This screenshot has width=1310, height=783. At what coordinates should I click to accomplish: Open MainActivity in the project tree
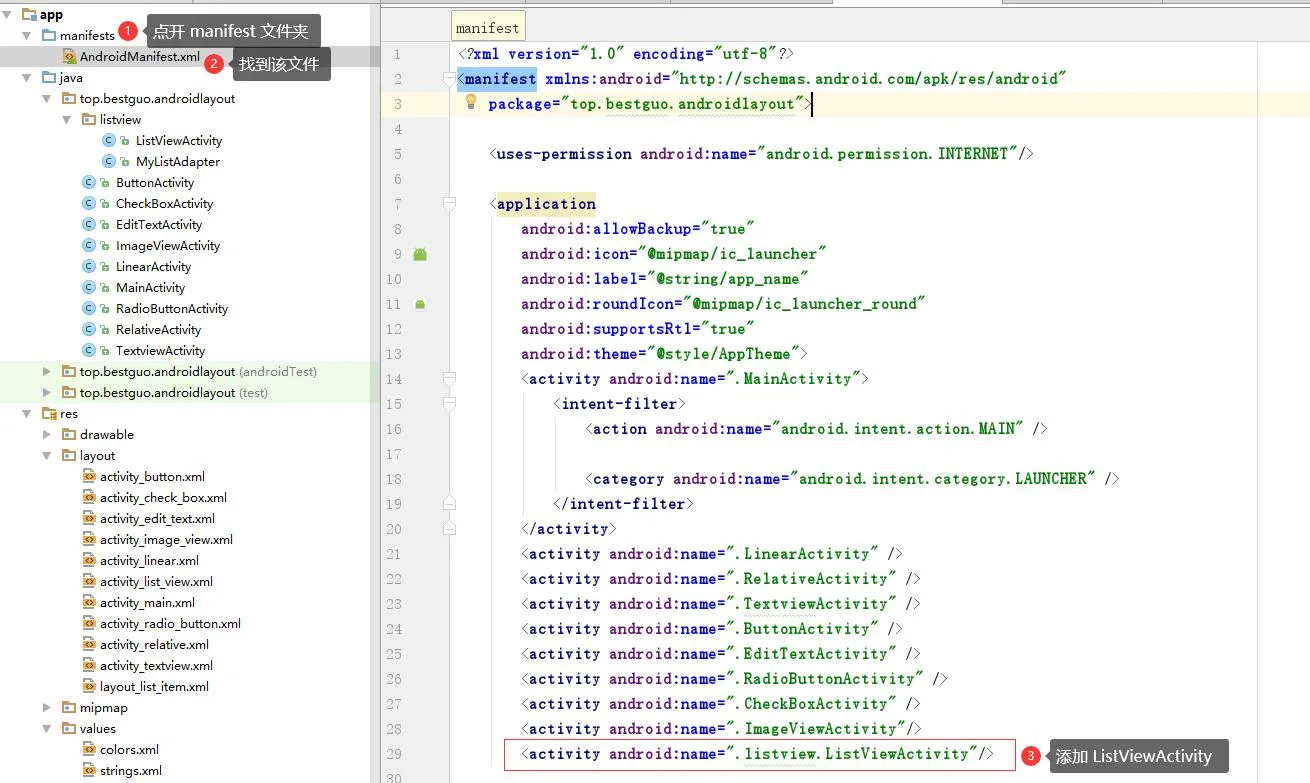pyautogui.click(x=150, y=288)
